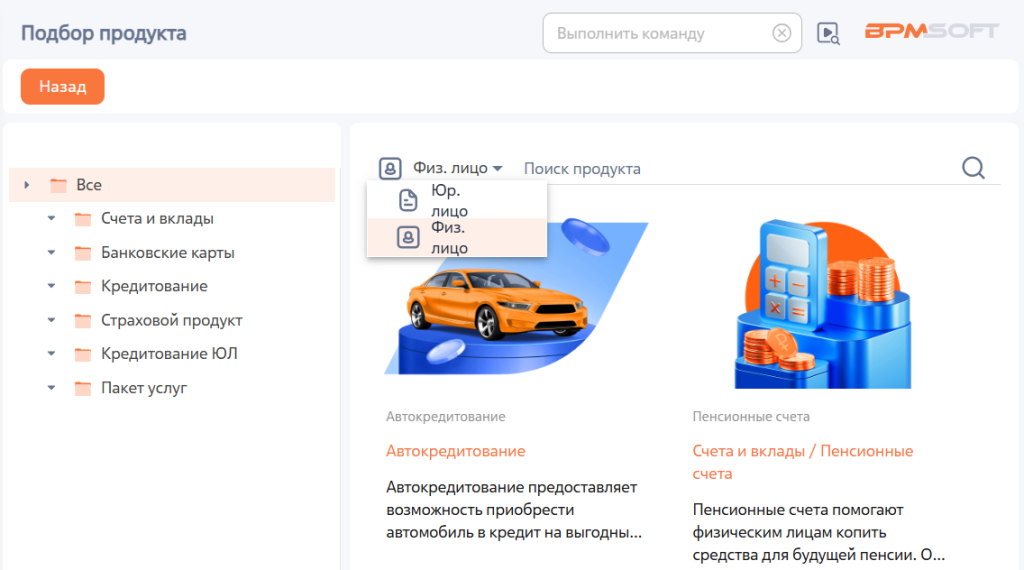Click gray Пенсионные счета category label
Image resolution: width=1024 pixels, height=570 pixels.
(x=751, y=417)
